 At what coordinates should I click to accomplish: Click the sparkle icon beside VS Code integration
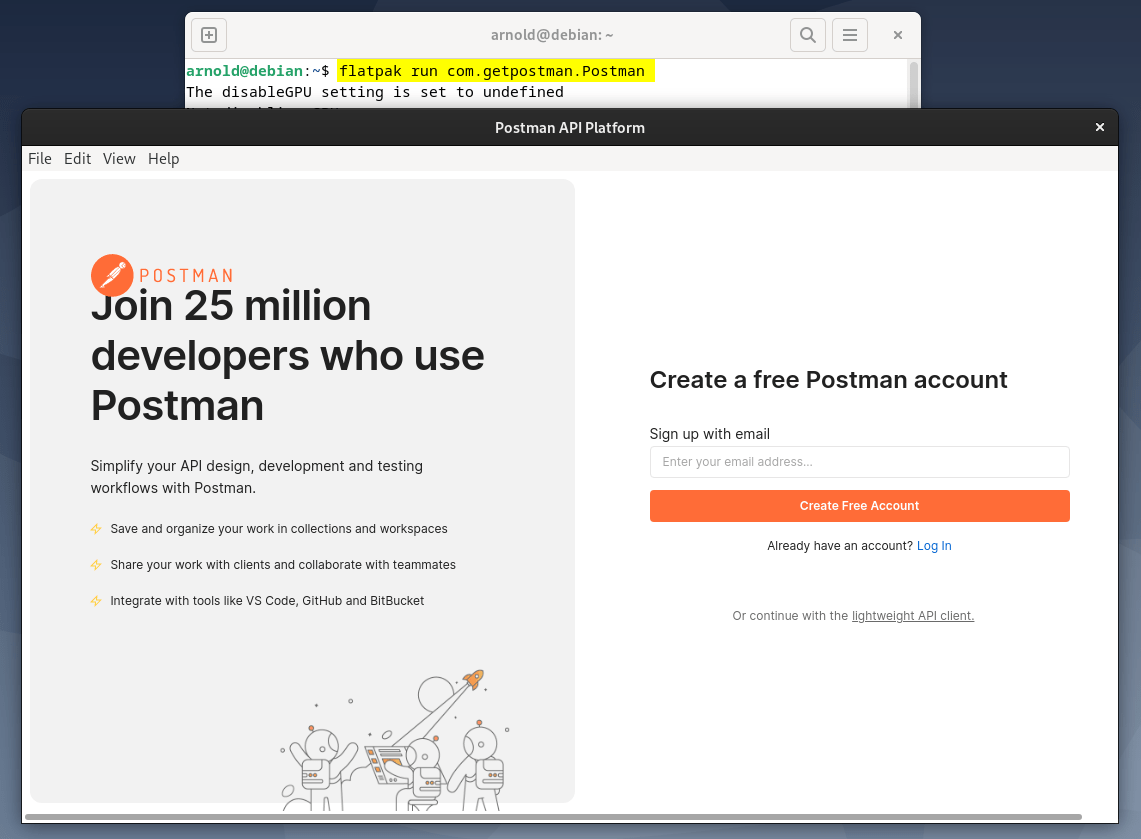click(96, 601)
